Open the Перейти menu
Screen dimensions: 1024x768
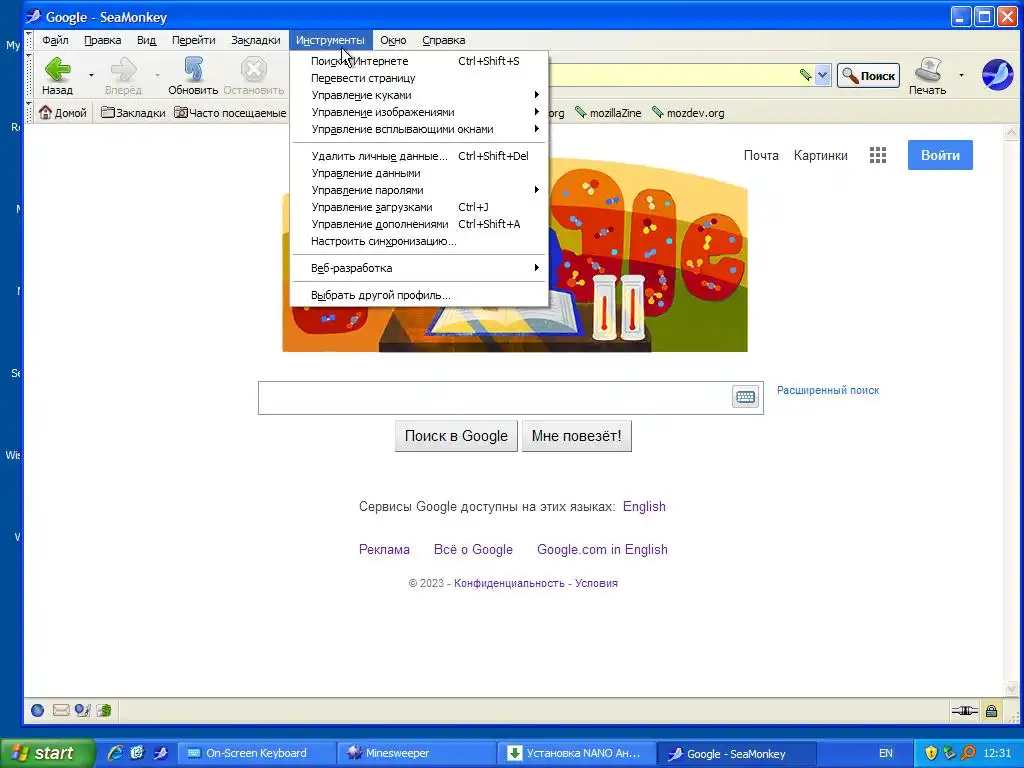click(193, 40)
